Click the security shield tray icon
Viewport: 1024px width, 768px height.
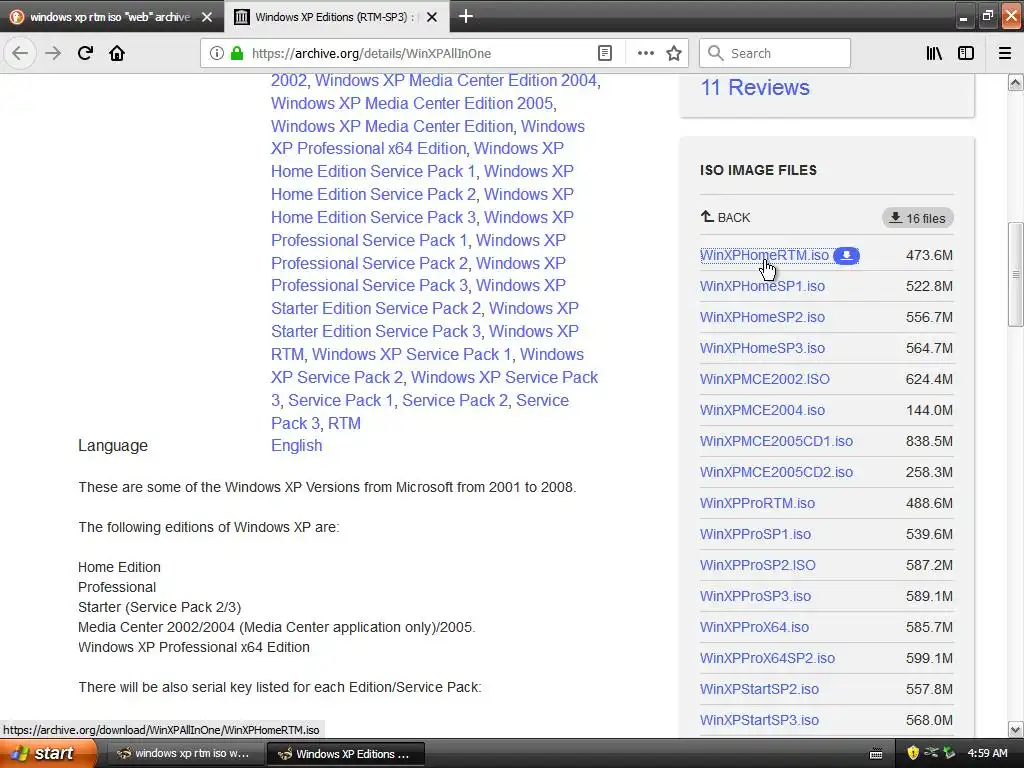[913, 753]
